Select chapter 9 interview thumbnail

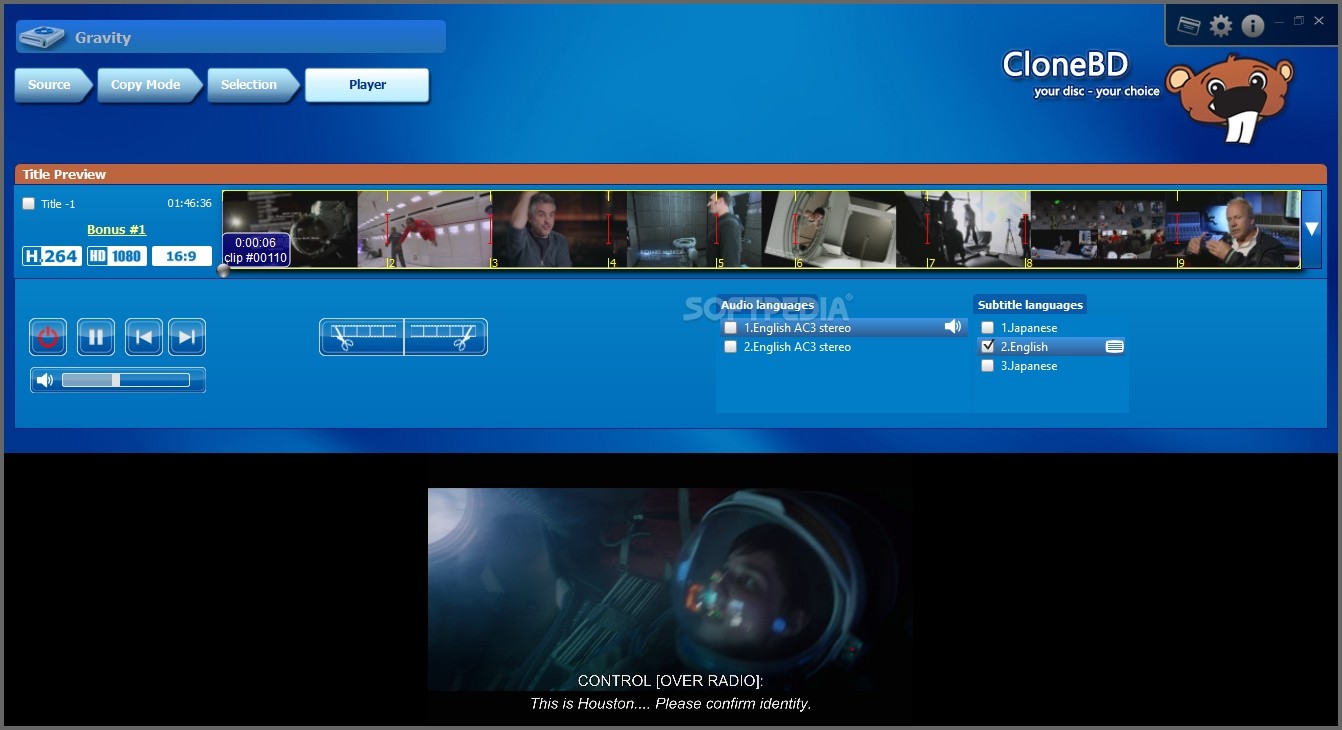click(x=1232, y=229)
